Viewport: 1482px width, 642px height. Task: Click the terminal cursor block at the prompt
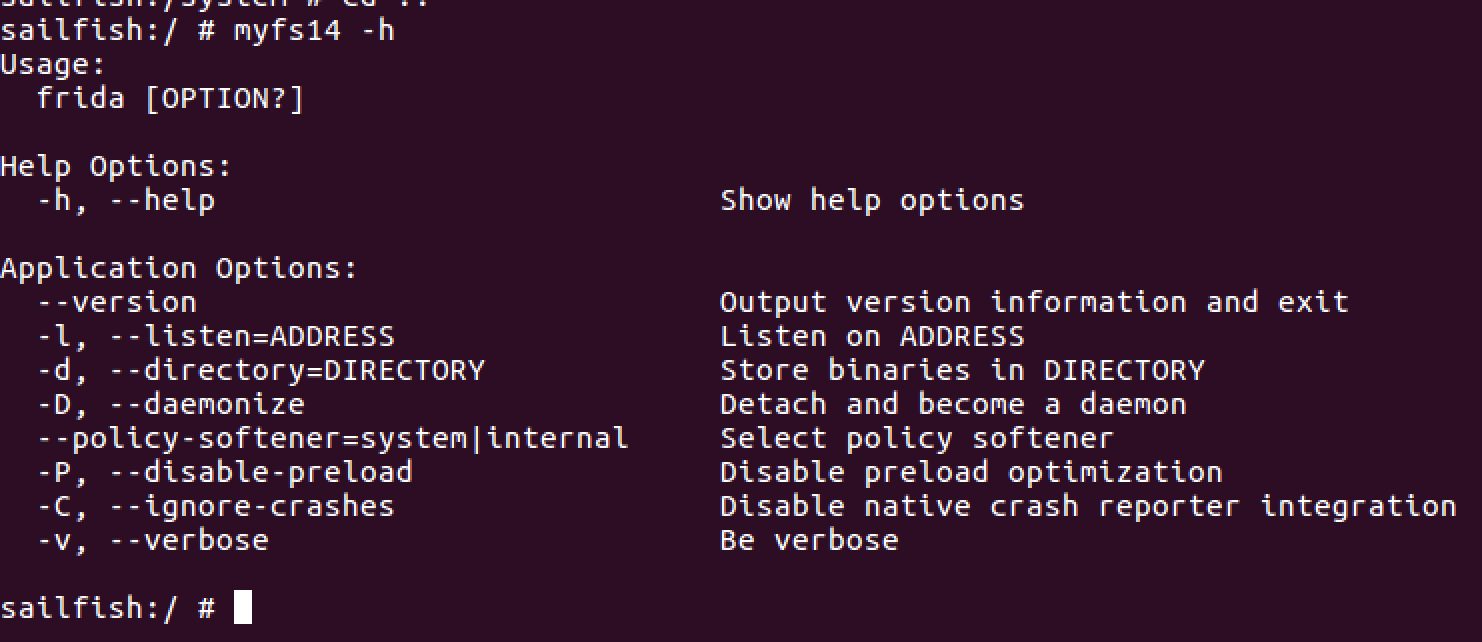click(x=243, y=607)
